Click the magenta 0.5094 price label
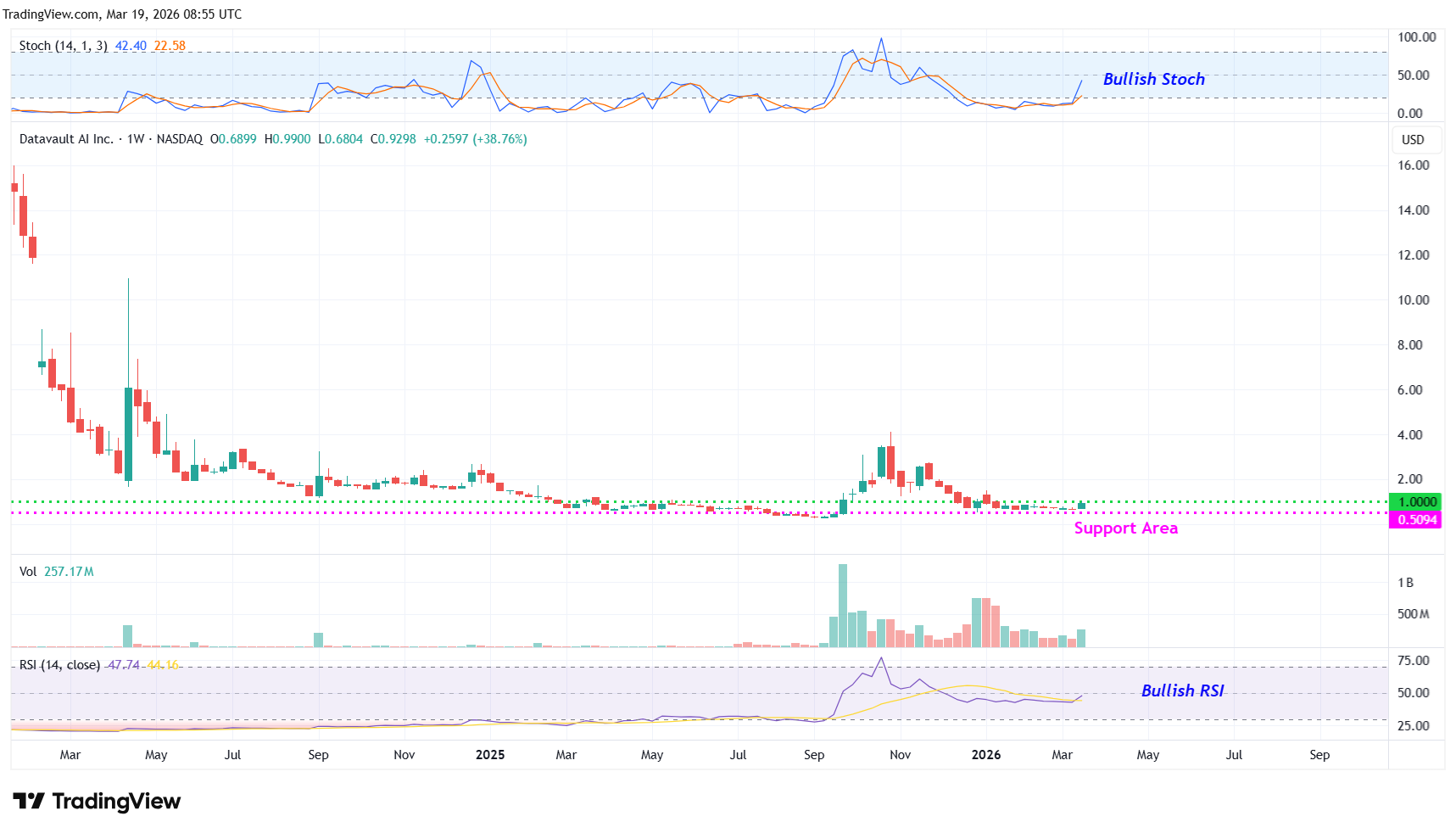The height and width of the screenshot is (833, 1456). (x=1416, y=520)
